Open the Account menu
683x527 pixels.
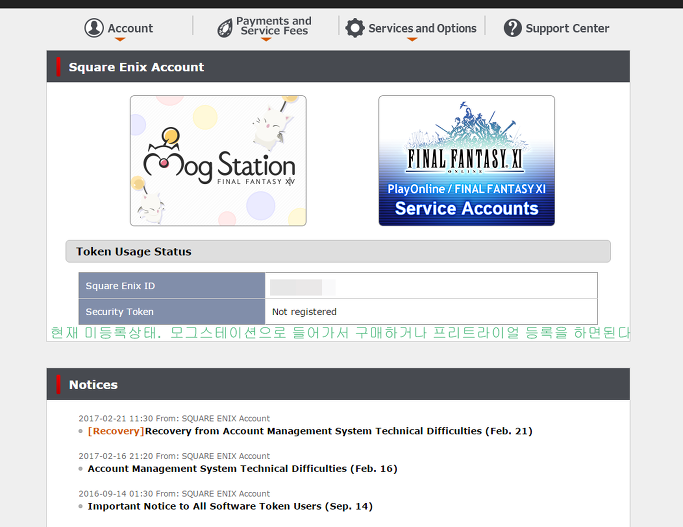pyautogui.click(x=130, y=28)
